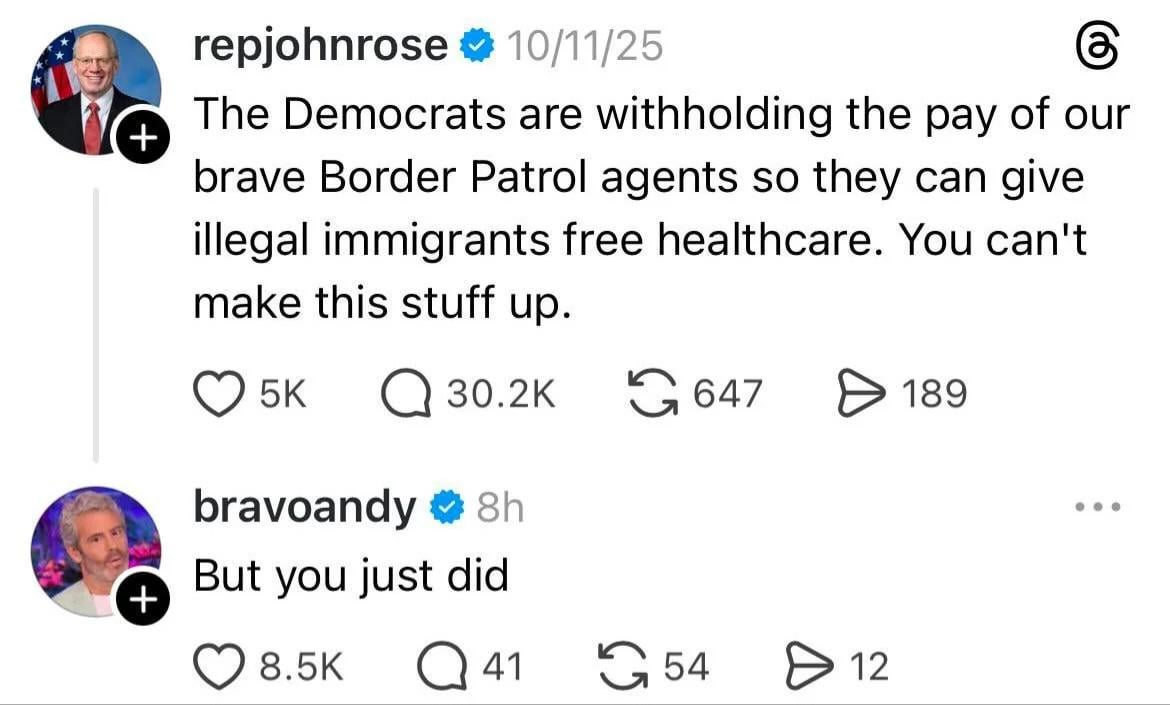The width and height of the screenshot is (1170, 705).
Task: Click the 8h reply timestamp
Action: click(x=499, y=508)
